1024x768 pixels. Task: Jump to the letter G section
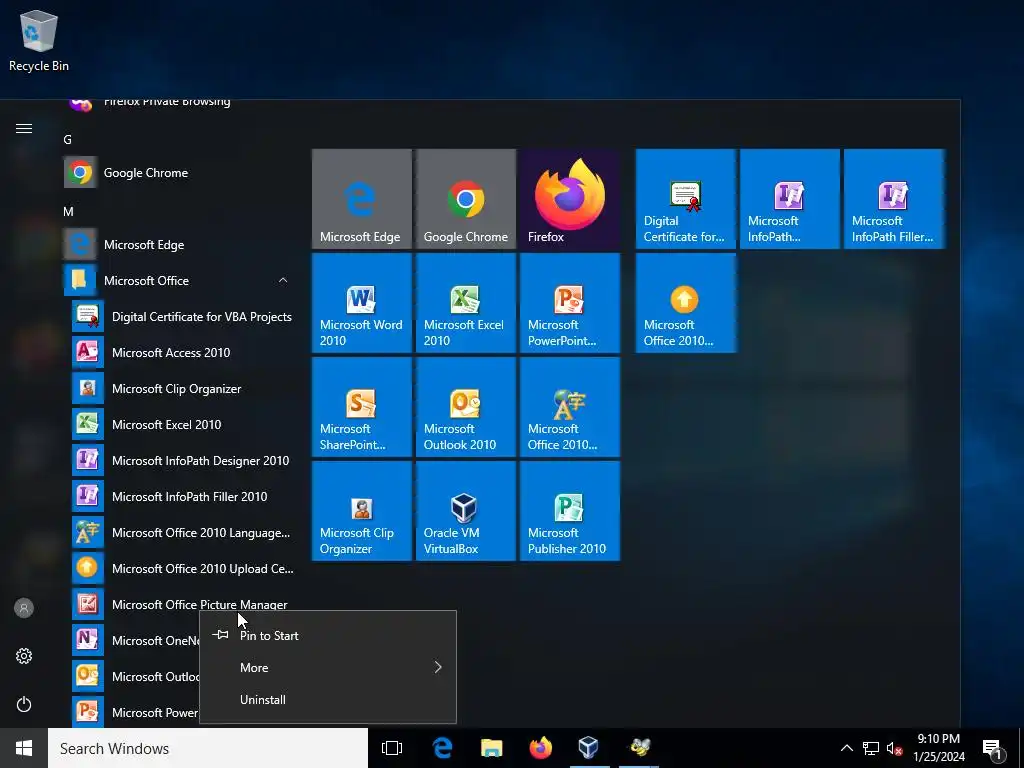(x=67, y=139)
